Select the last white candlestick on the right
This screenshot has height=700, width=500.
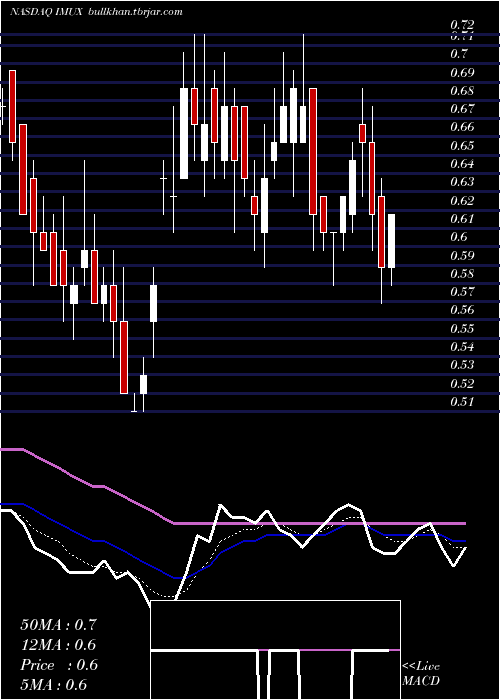(392, 241)
